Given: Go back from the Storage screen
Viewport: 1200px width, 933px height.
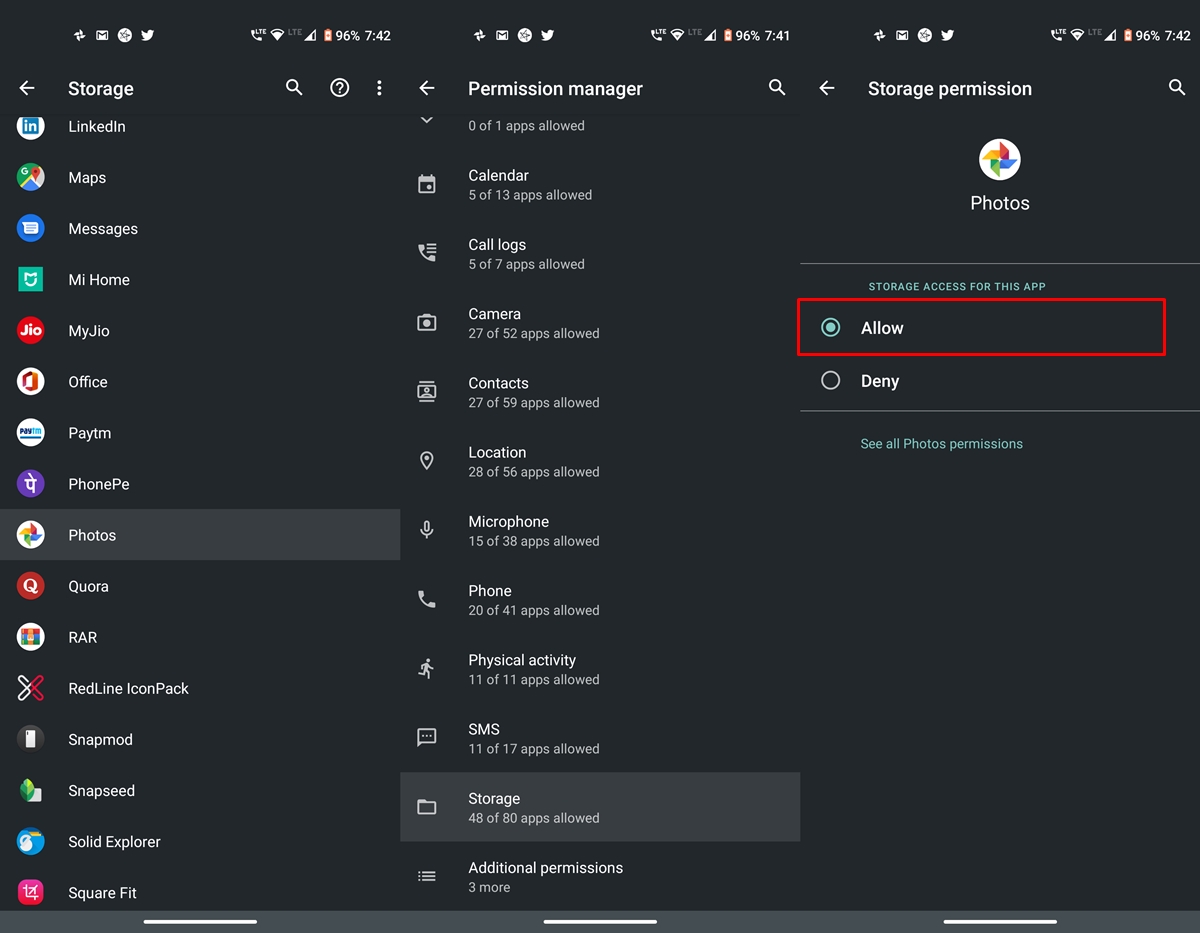Looking at the screenshot, I should [27, 88].
